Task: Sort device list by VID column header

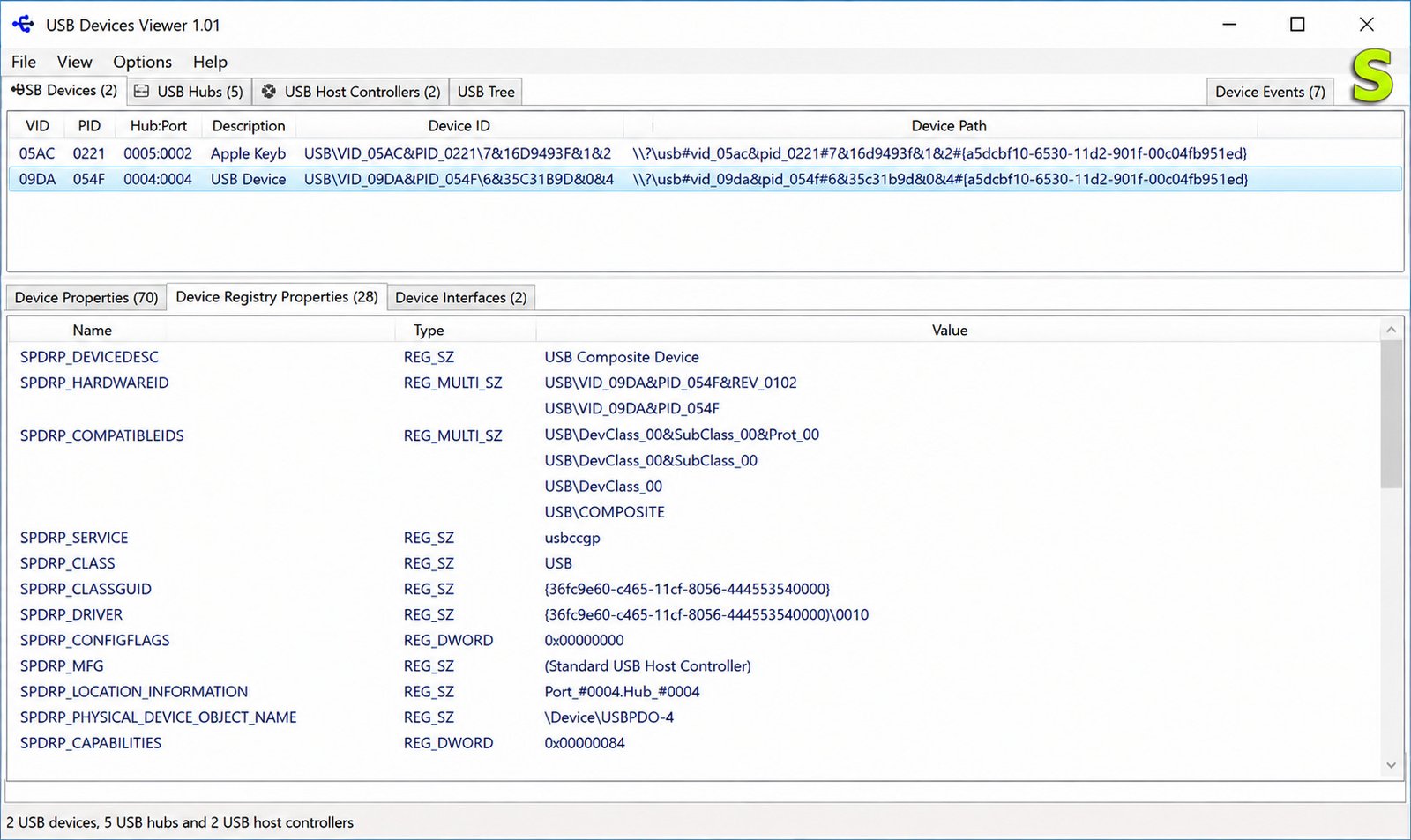Action: 37,126
